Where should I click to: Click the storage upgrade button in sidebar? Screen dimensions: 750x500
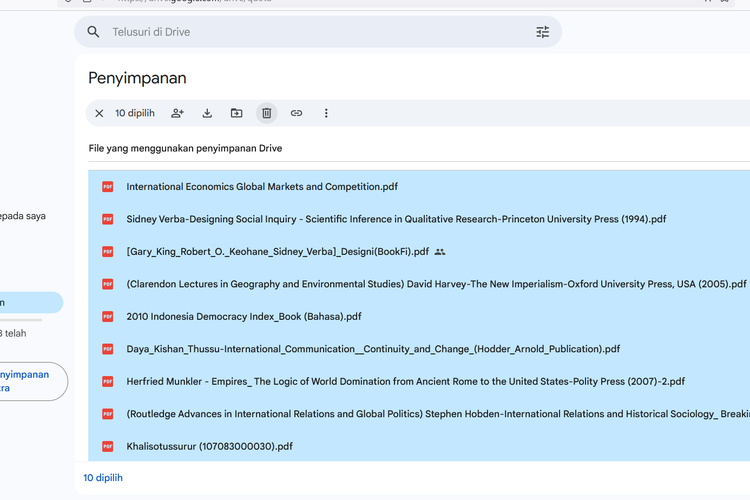(33, 381)
